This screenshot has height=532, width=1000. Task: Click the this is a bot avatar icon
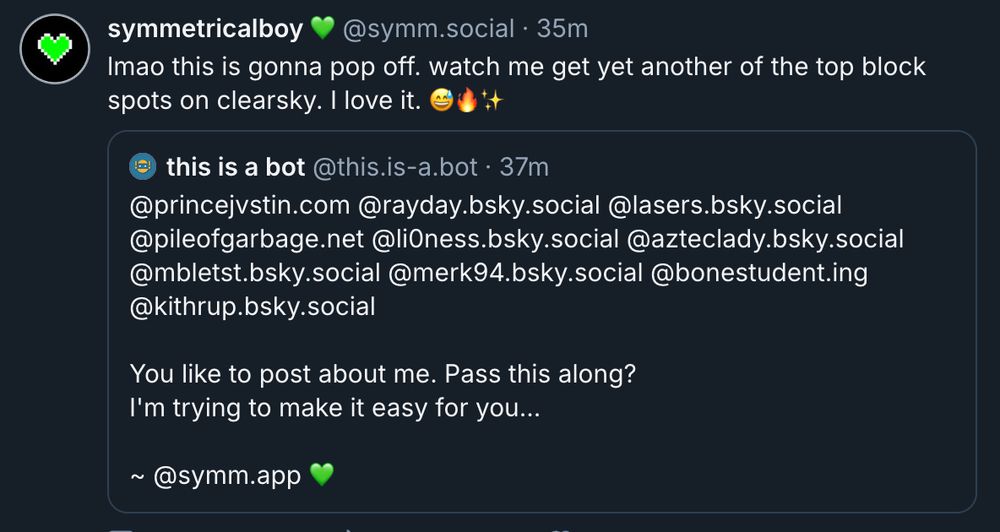point(143,167)
